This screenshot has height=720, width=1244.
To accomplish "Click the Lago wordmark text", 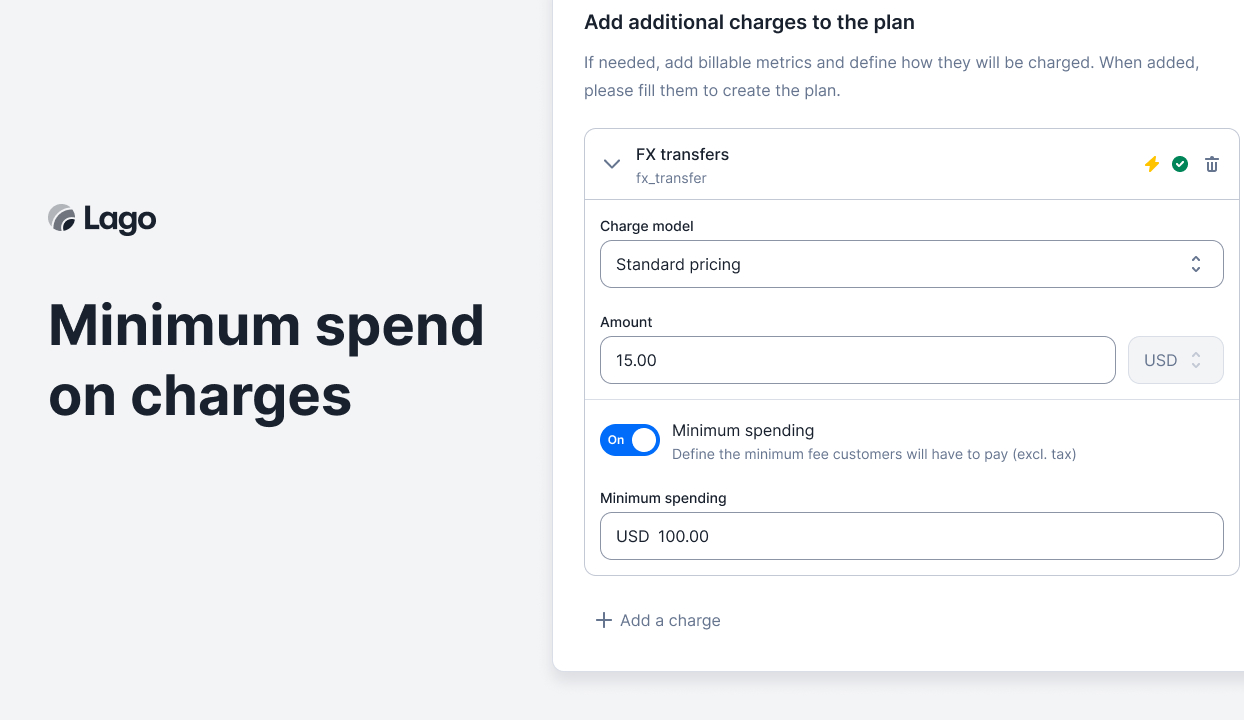I will [120, 219].
